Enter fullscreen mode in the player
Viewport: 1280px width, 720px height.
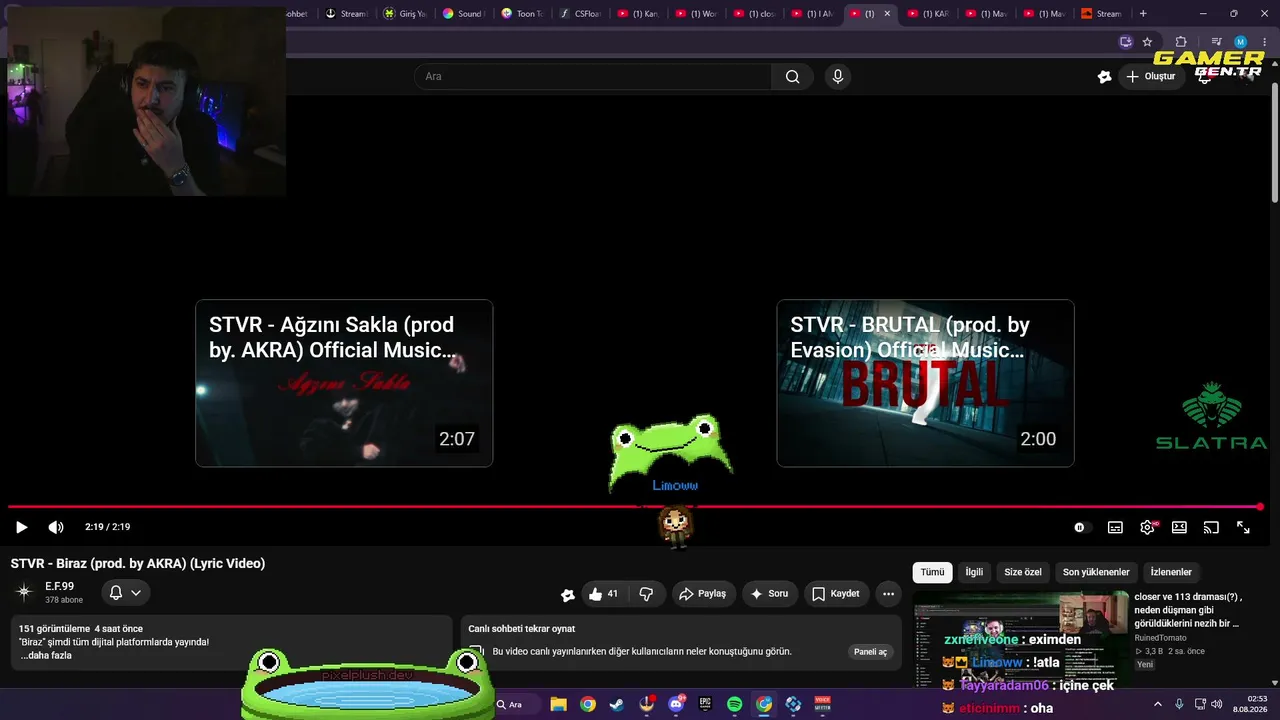tap(1243, 527)
